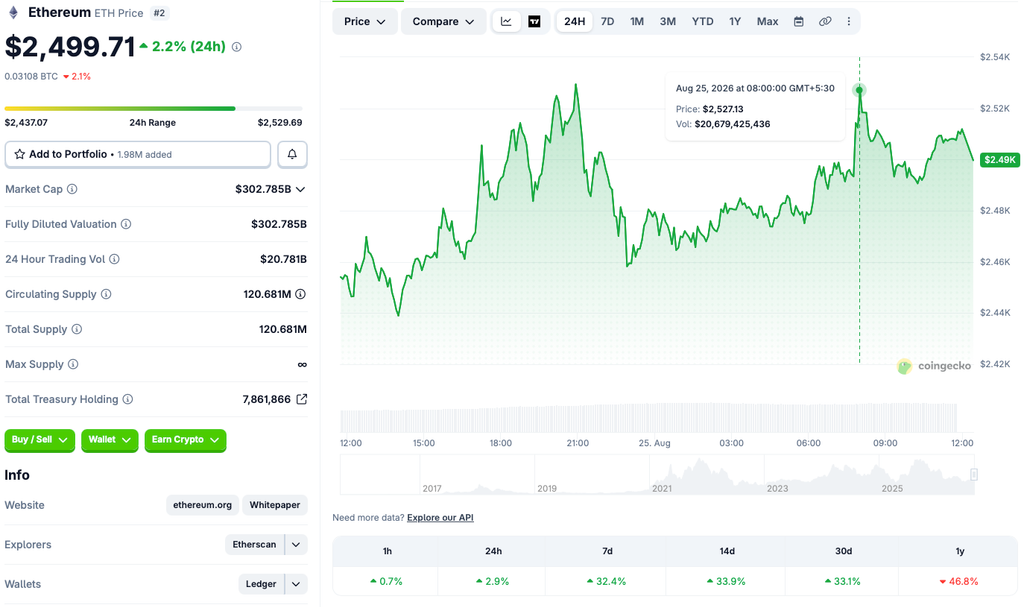Click the 30d performance column header
The height and width of the screenshot is (607, 1024).
[x=843, y=551]
